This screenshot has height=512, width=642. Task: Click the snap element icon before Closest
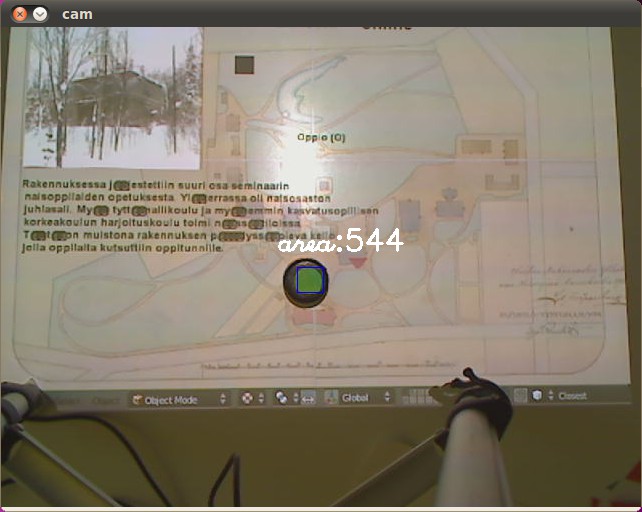tap(537, 395)
